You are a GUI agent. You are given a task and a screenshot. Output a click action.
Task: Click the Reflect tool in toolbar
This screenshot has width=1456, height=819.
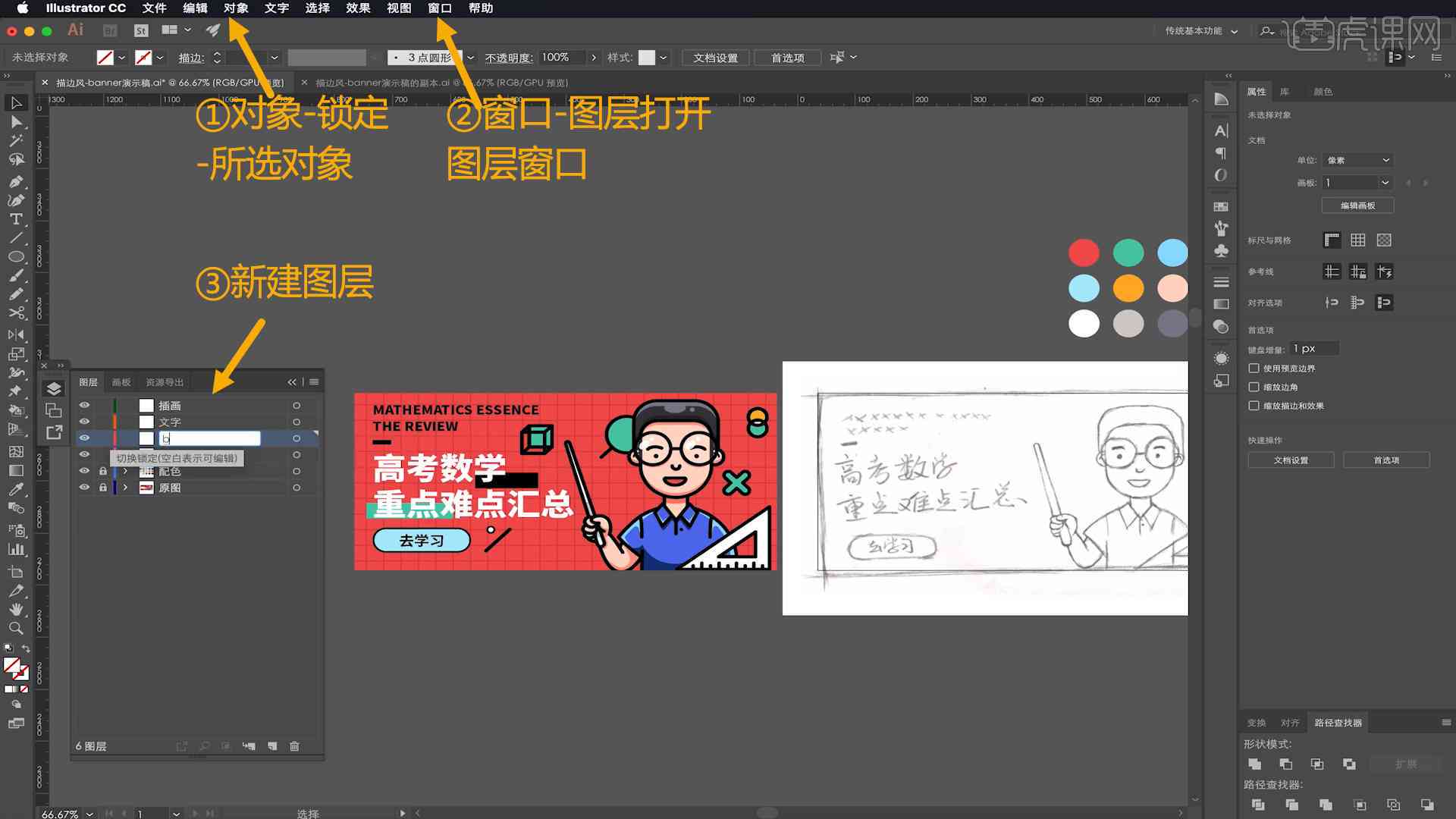coord(14,333)
